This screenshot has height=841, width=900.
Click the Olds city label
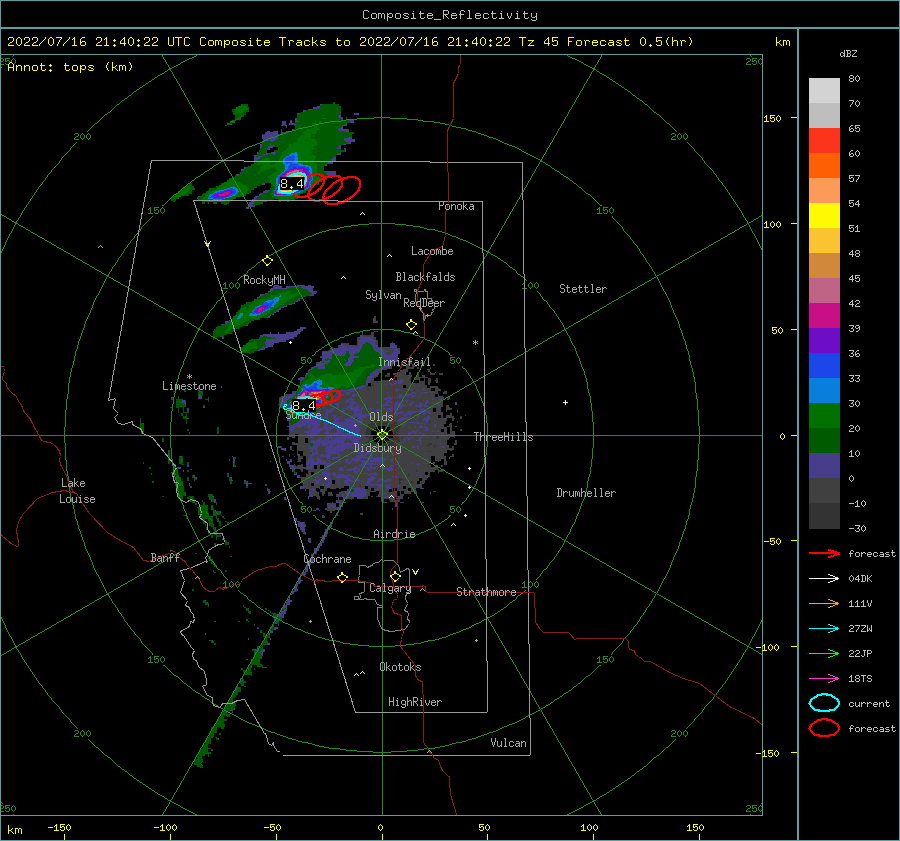click(x=381, y=417)
